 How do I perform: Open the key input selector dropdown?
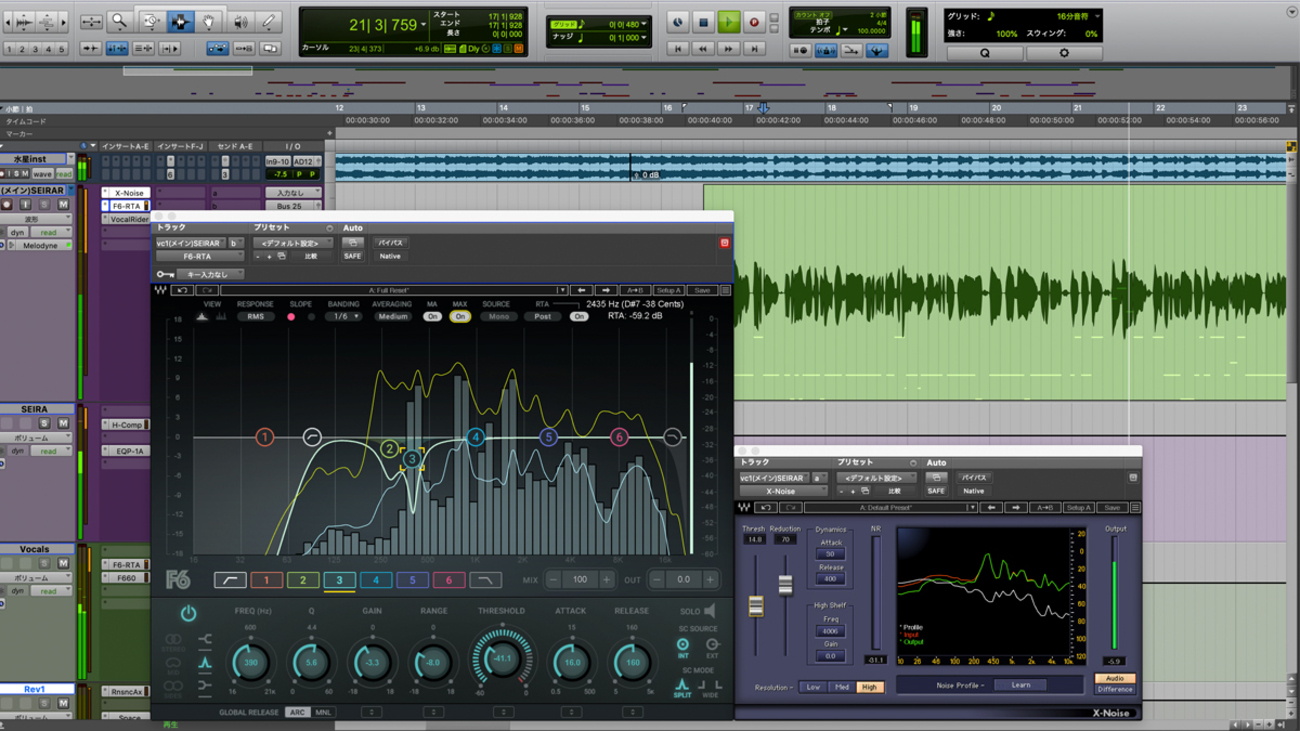[x=210, y=274]
